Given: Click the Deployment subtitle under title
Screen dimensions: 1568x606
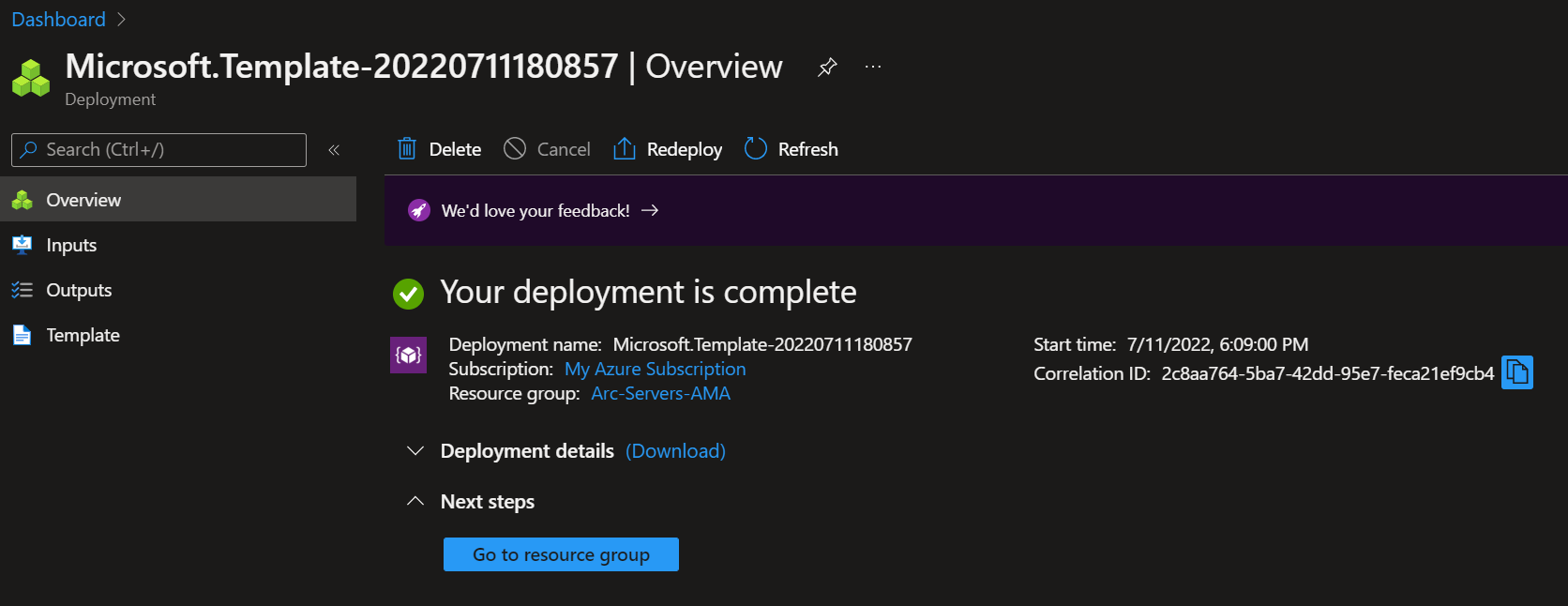Looking at the screenshot, I should [x=110, y=99].
